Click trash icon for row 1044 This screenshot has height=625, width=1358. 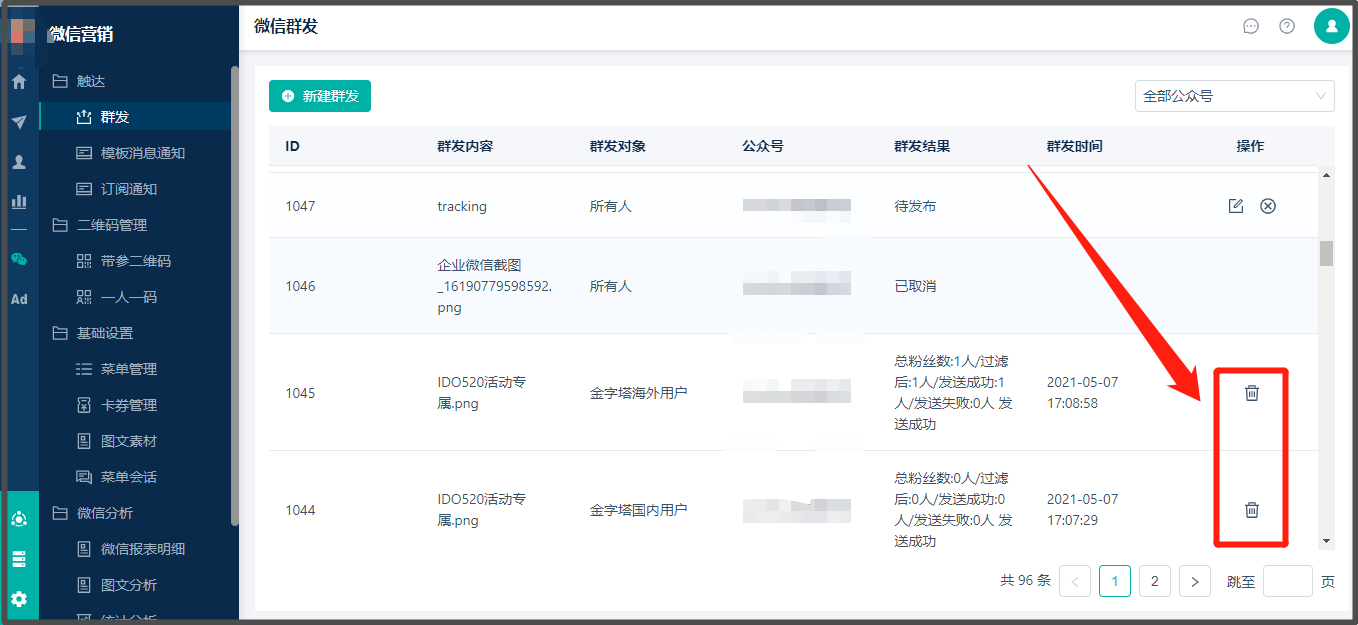[x=1251, y=510]
